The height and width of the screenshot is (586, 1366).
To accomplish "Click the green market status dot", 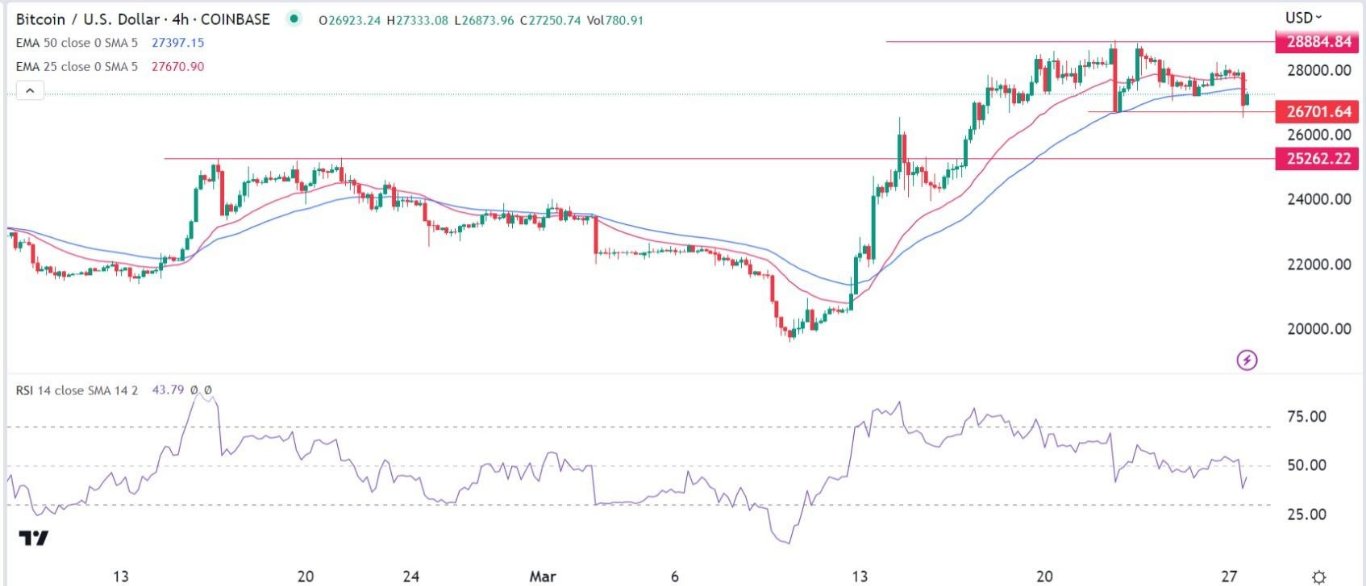I will point(293,19).
